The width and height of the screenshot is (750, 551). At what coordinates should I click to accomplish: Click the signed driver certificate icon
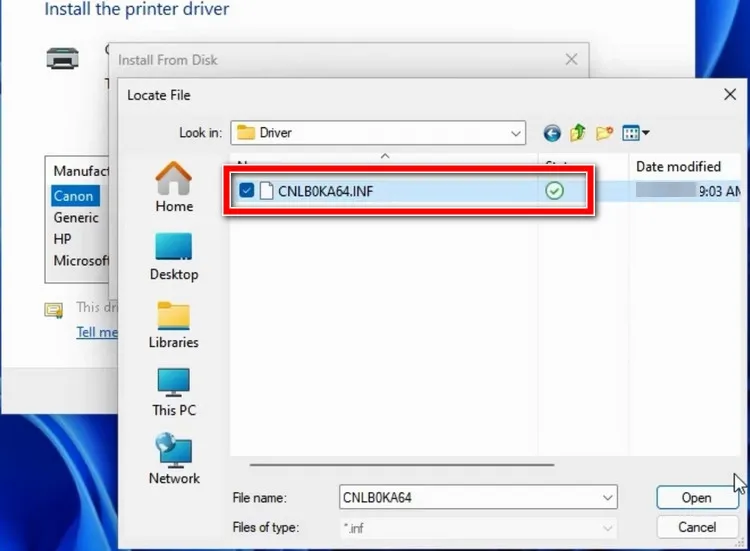(54, 310)
